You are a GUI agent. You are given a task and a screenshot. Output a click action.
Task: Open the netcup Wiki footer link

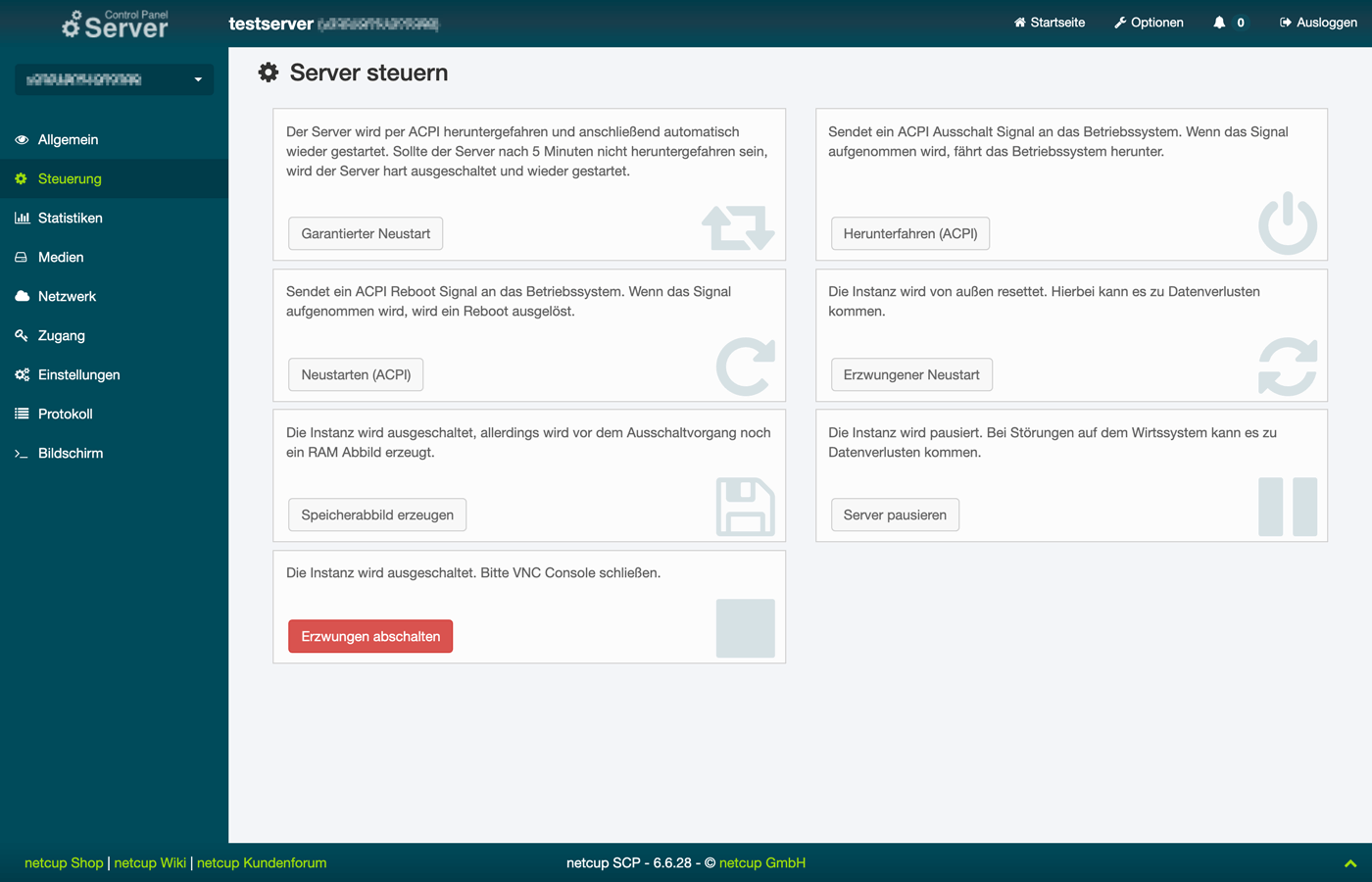coord(150,862)
